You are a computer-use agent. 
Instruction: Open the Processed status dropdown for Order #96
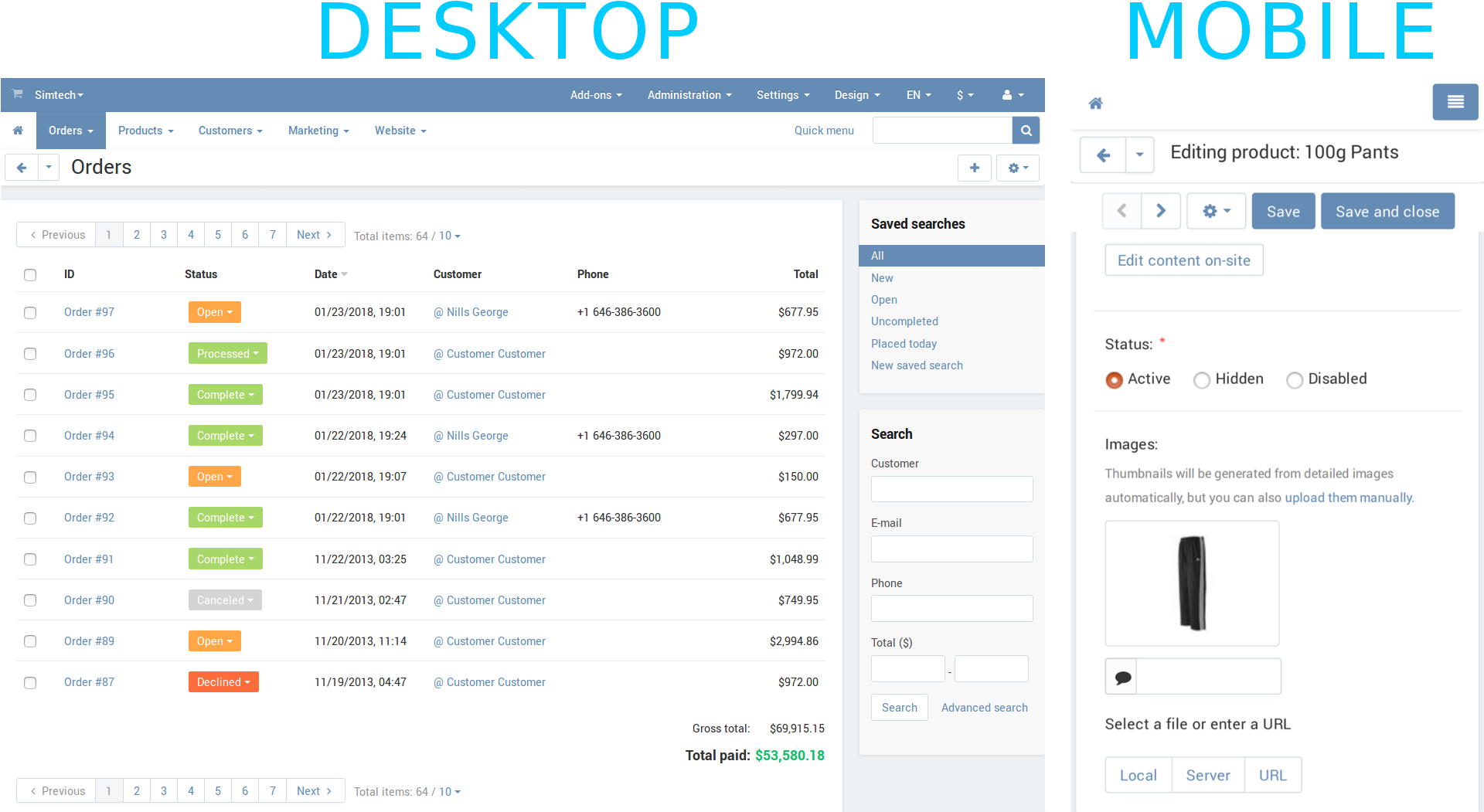(x=227, y=354)
